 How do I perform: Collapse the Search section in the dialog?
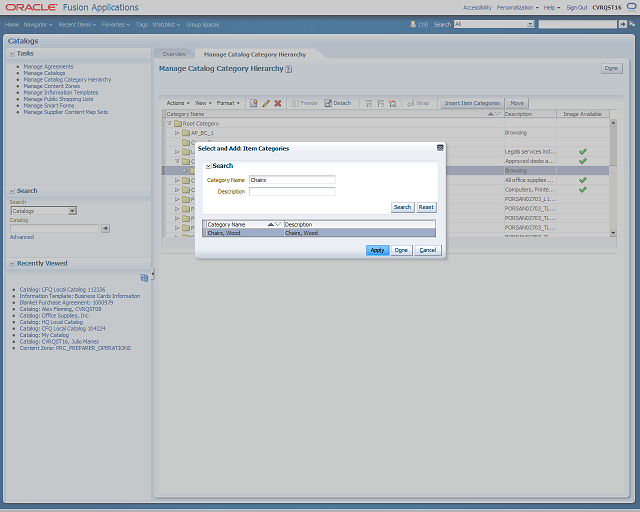pyautogui.click(x=208, y=166)
